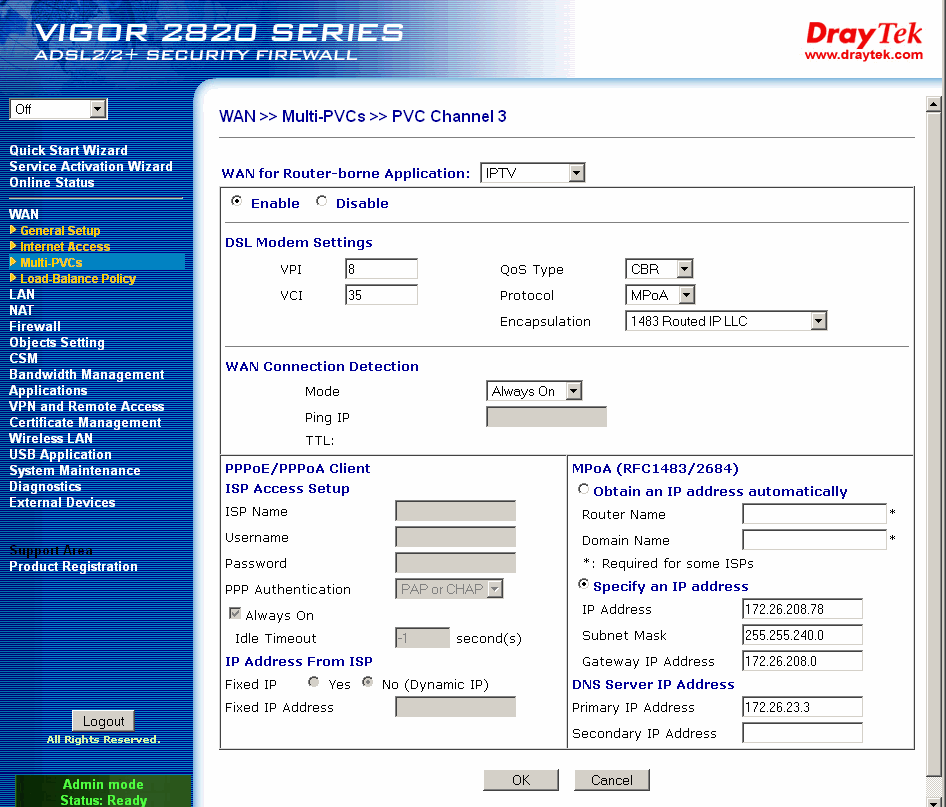Viewport: 946px width, 807px height.
Task: Click the Subnet Mask field
Action: 802,635
